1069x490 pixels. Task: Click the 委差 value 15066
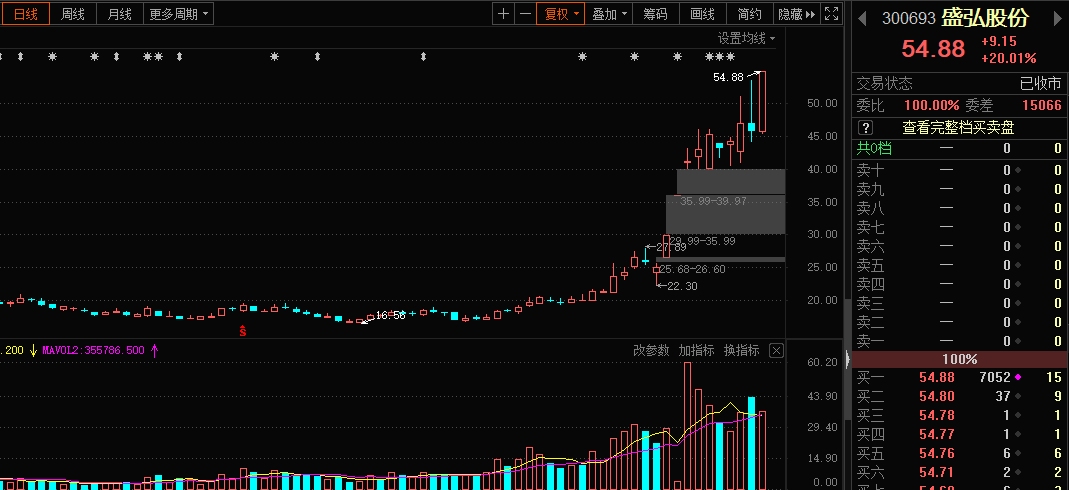click(x=1042, y=106)
